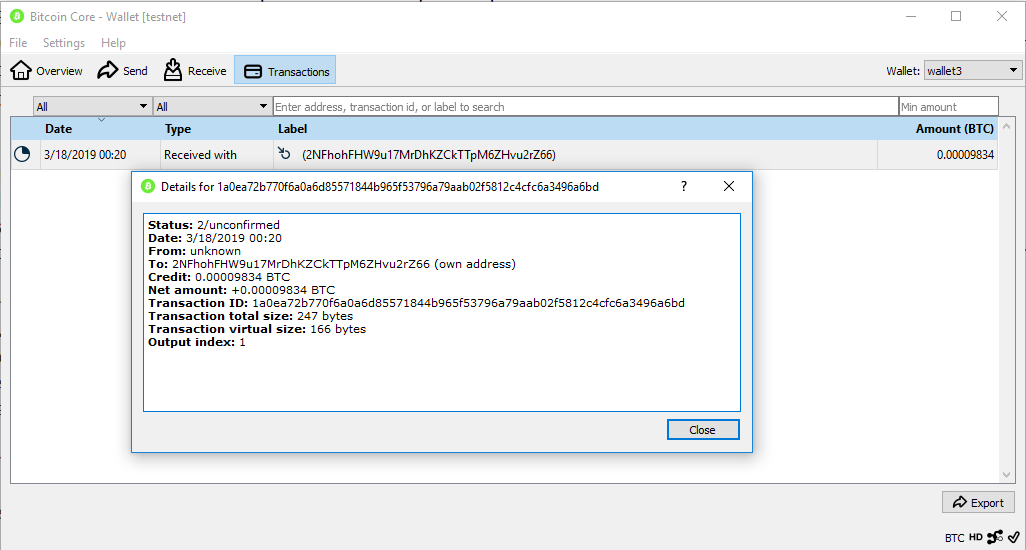
Task: Open the File menu
Action: [x=18, y=43]
